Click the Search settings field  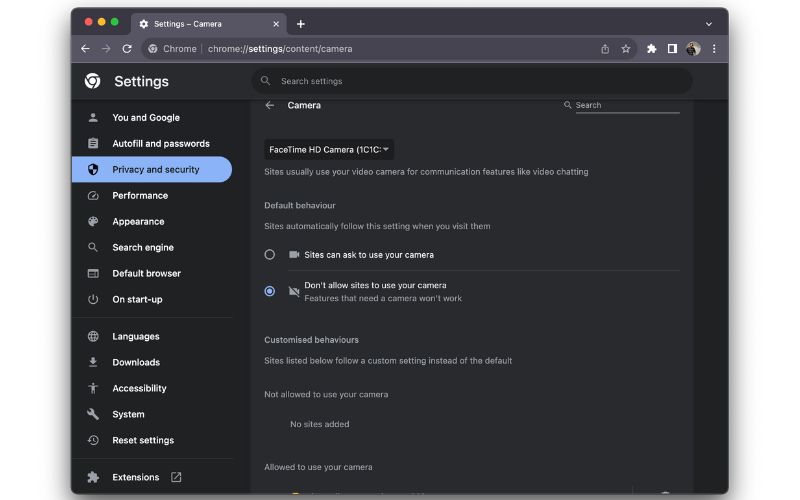pyautogui.click(x=470, y=81)
